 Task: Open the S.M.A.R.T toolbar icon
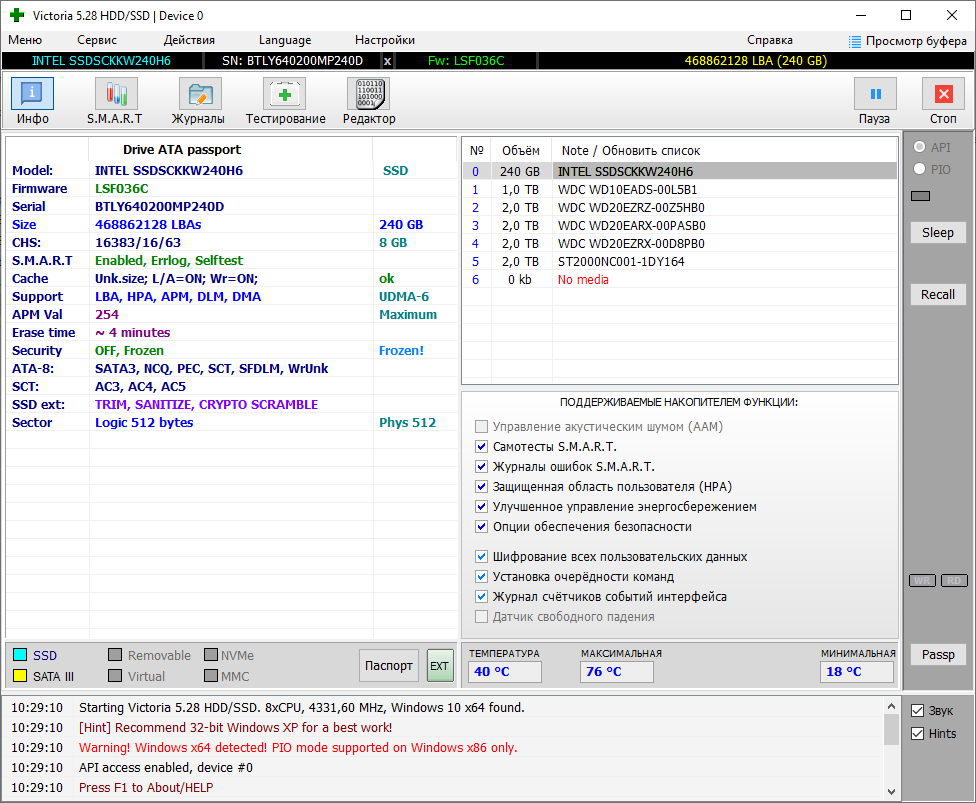[116, 94]
